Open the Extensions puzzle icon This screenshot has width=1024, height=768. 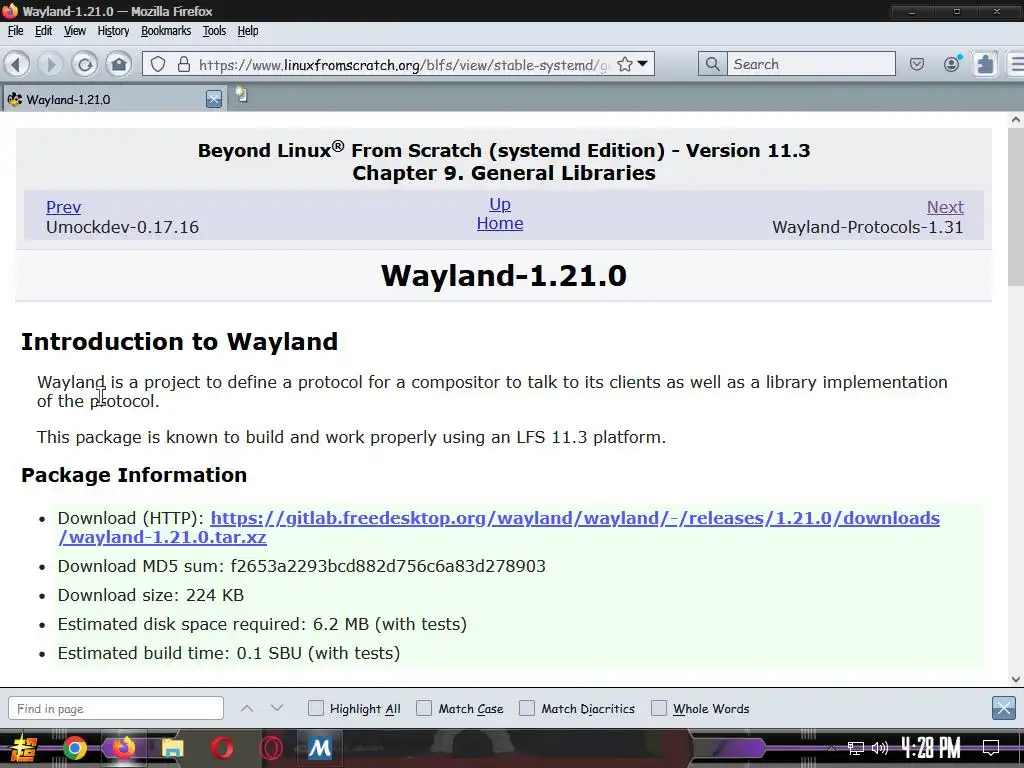click(985, 64)
